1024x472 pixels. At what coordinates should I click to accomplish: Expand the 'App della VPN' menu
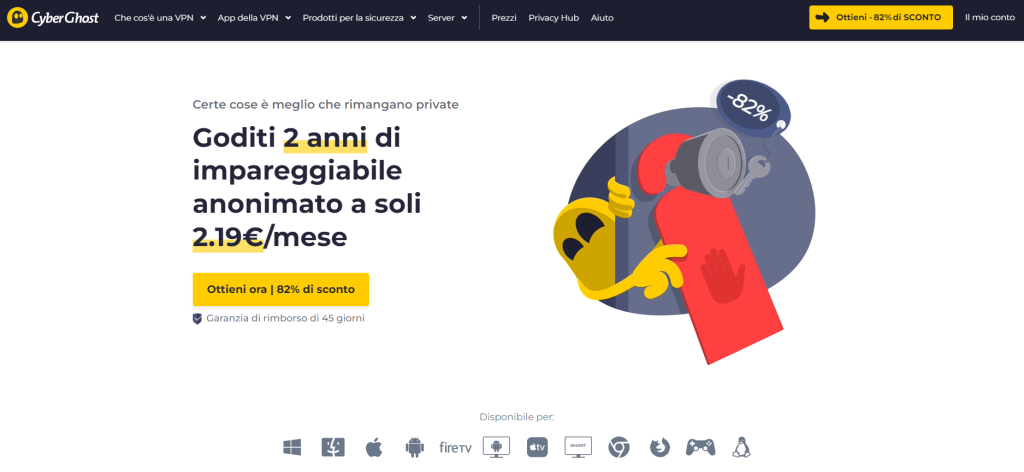coord(254,18)
